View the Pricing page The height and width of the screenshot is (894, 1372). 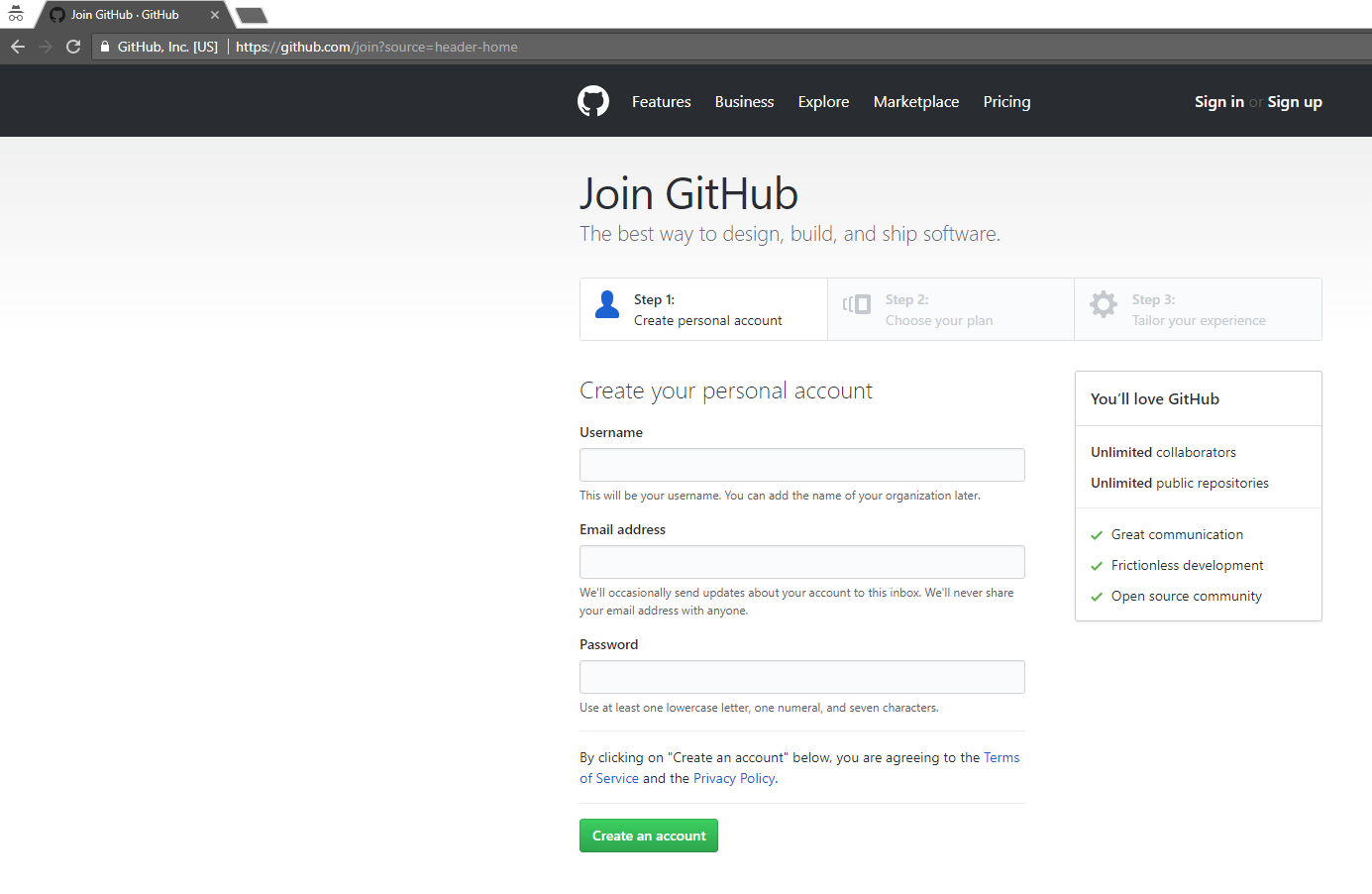tap(1006, 102)
